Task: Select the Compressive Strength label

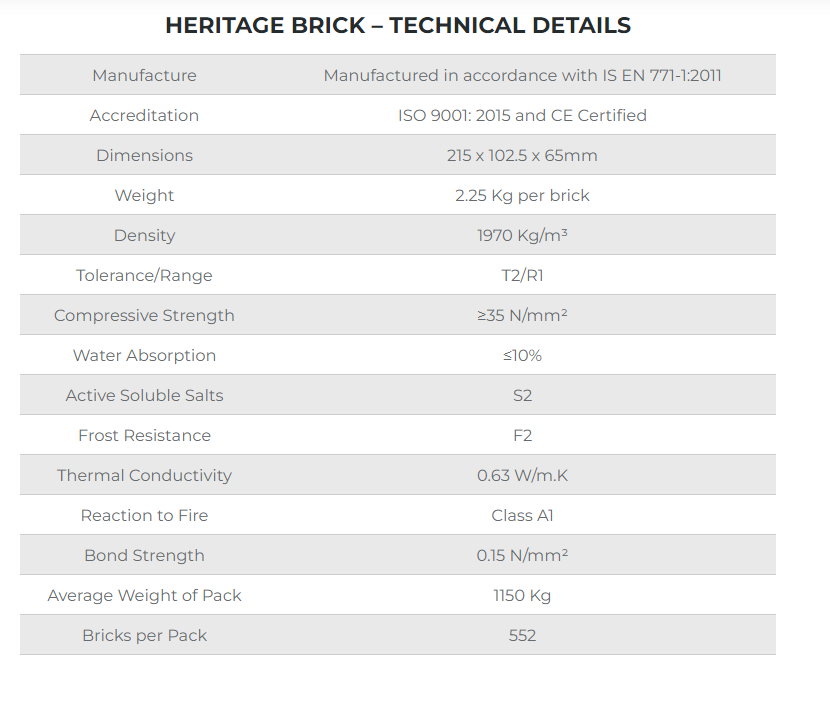Action: [x=145, y=315]
